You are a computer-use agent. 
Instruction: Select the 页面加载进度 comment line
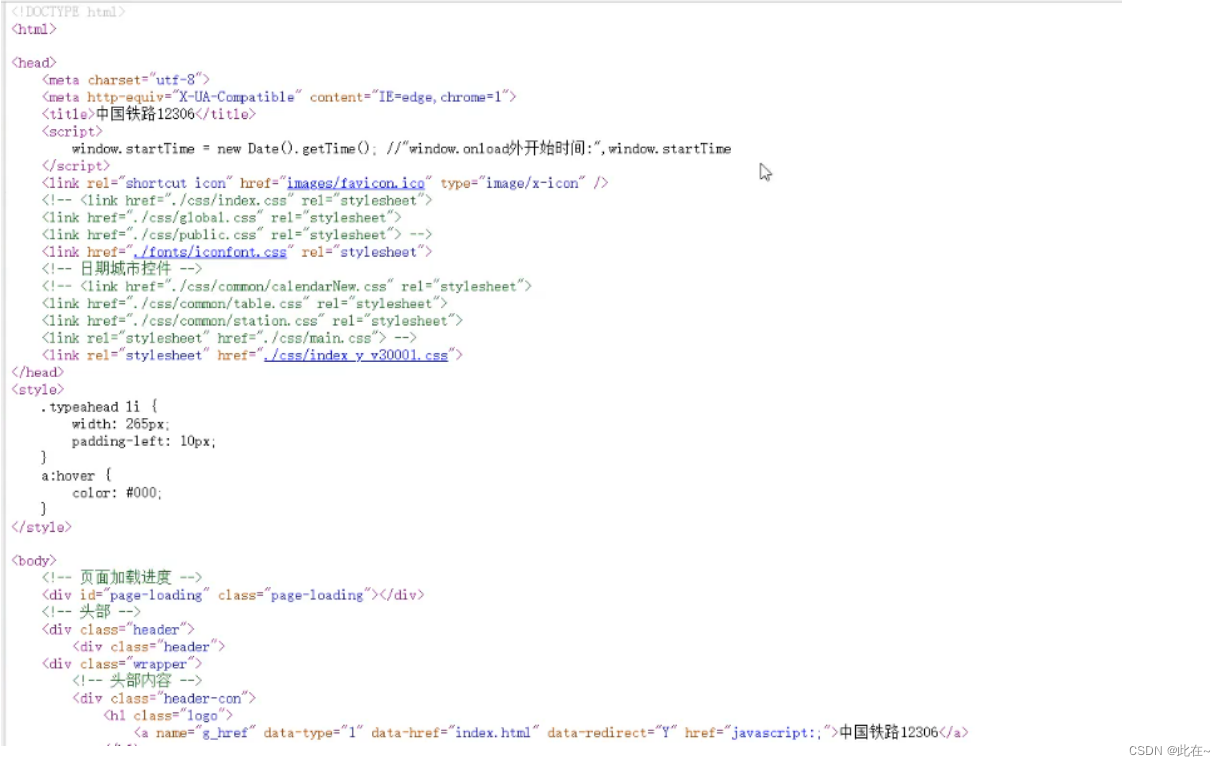pos(122,578)
